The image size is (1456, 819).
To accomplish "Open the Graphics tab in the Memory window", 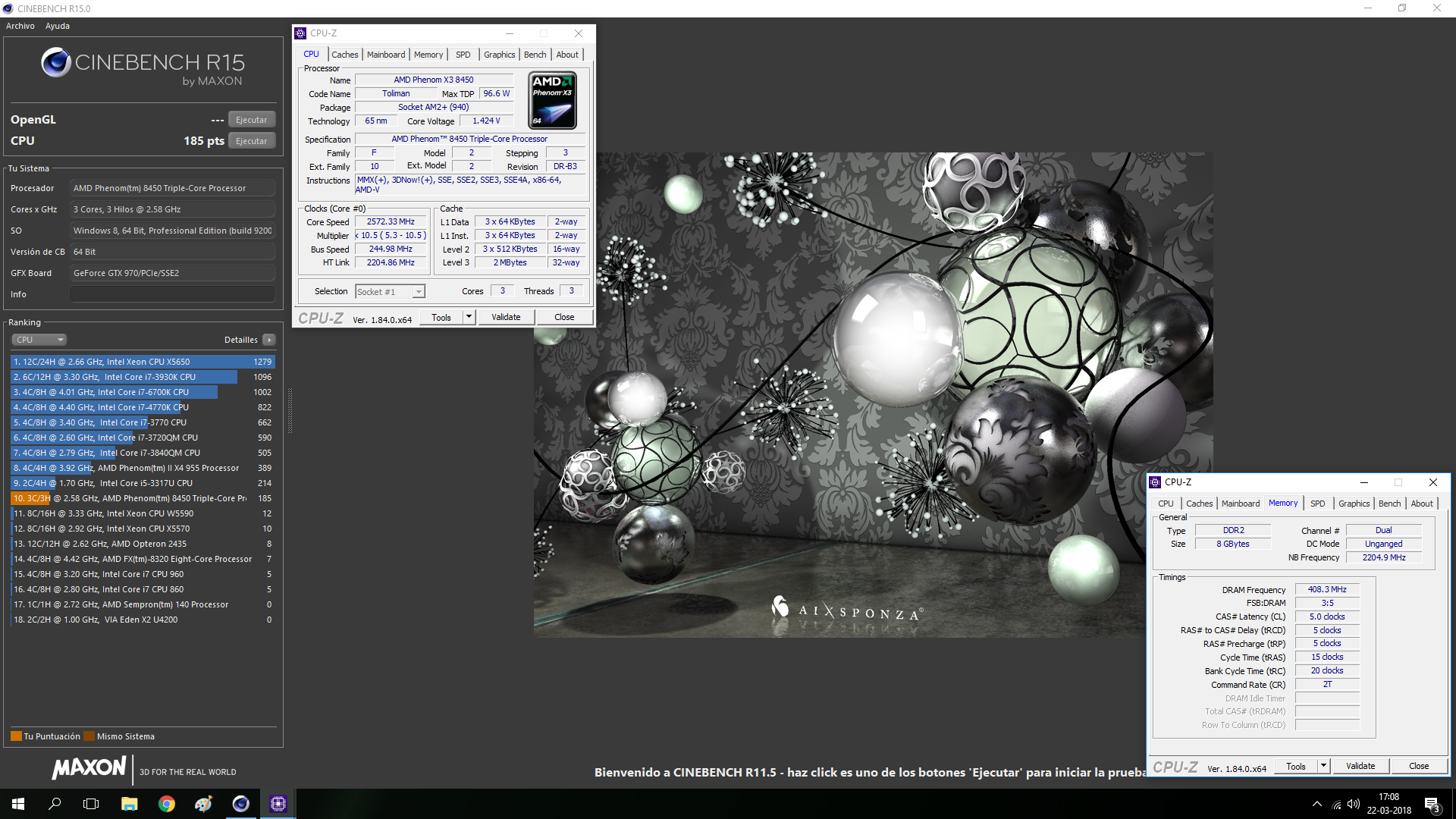I will [x=1354, y=504].
